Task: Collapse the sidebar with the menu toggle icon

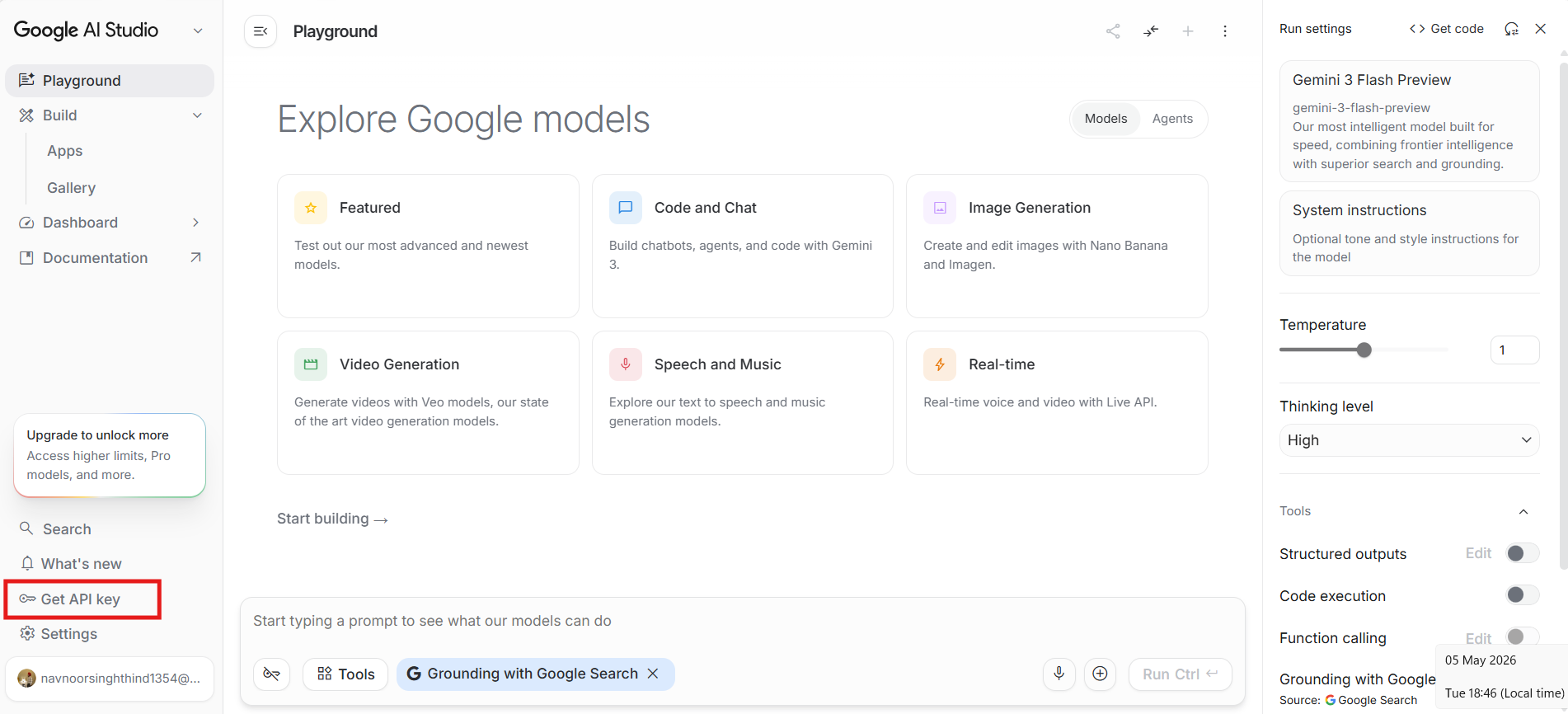Action: [x=261, y=31]
